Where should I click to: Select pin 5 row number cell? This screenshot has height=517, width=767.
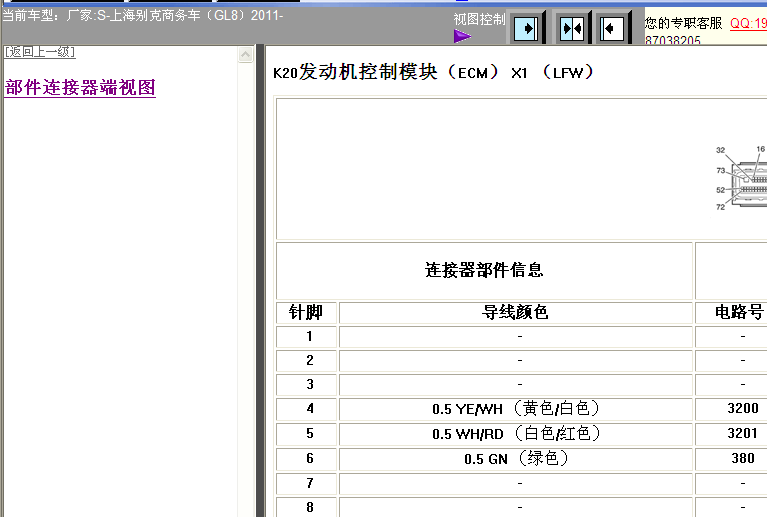pos(306,434)
